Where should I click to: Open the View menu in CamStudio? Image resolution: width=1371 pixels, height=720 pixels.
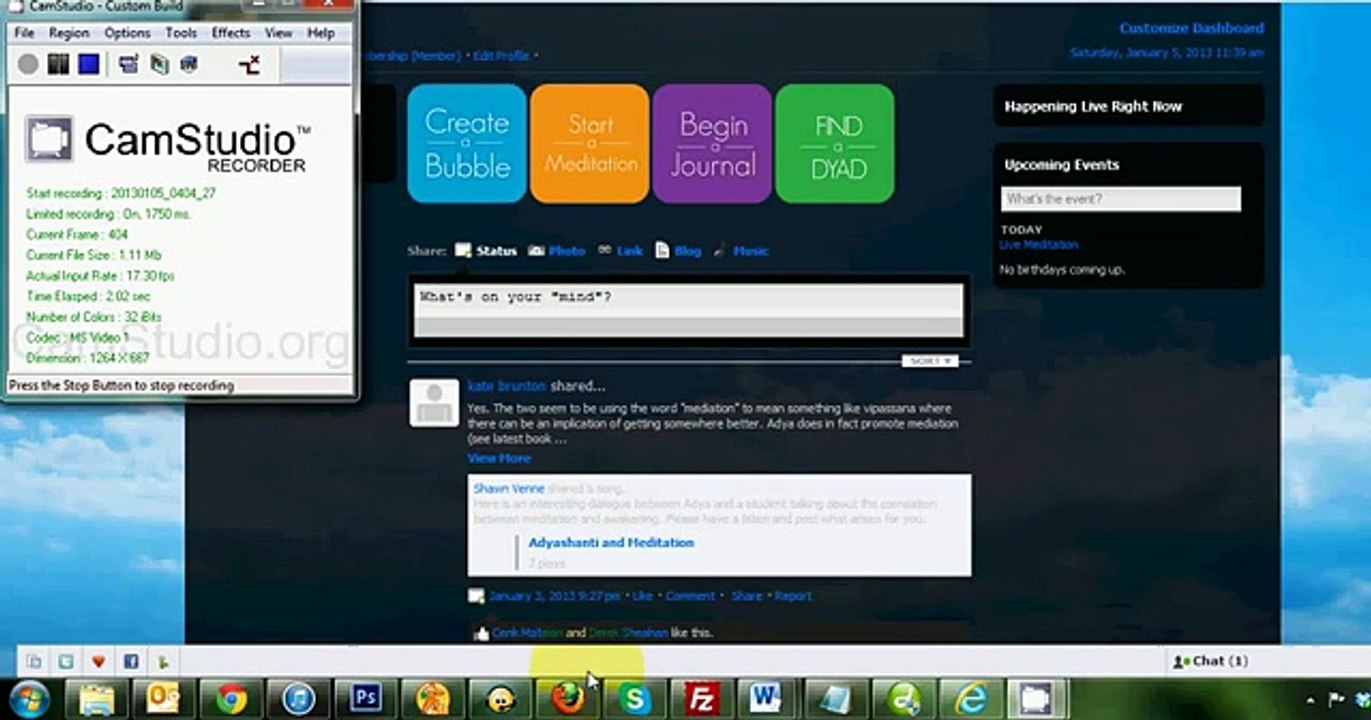point(278,33)
